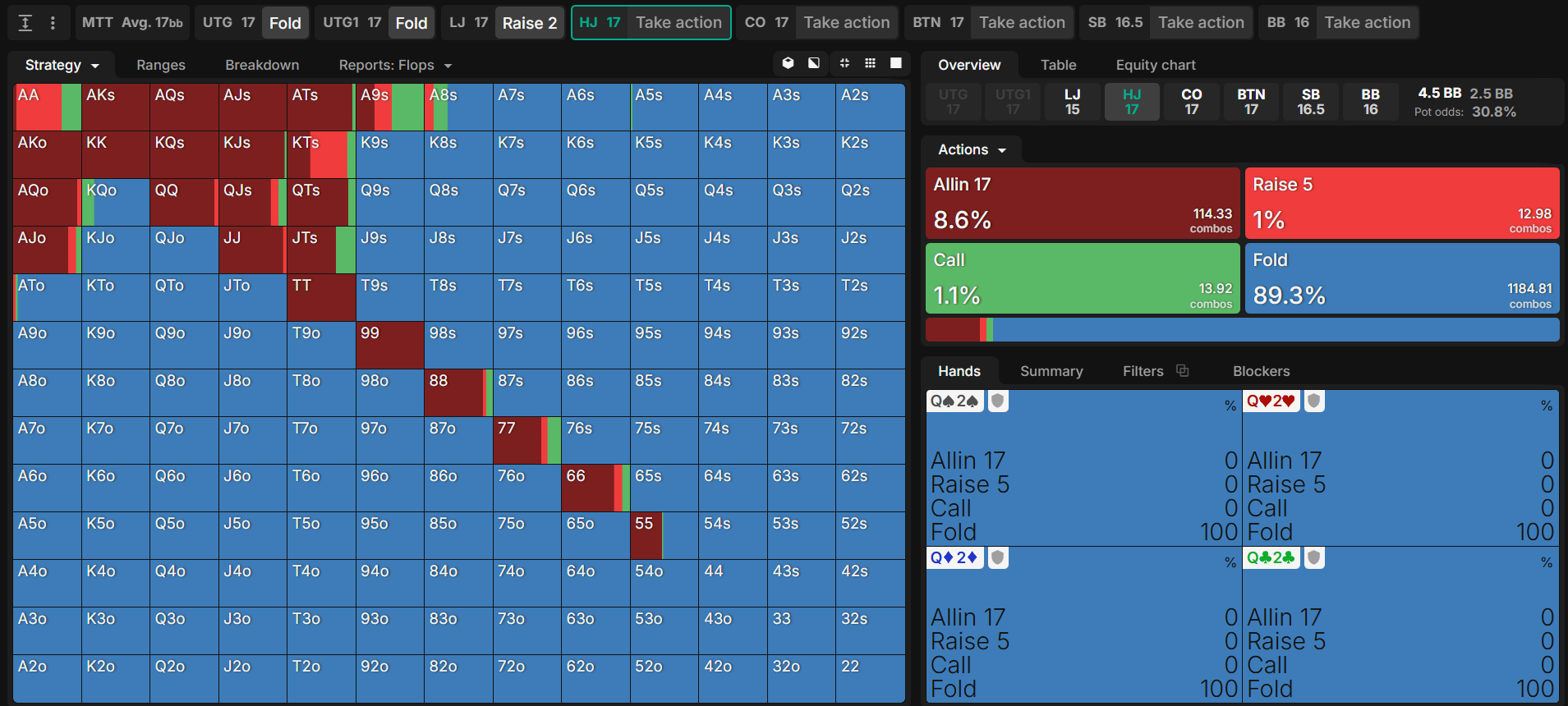Click CO Take action button

click(x=847, y=23)
